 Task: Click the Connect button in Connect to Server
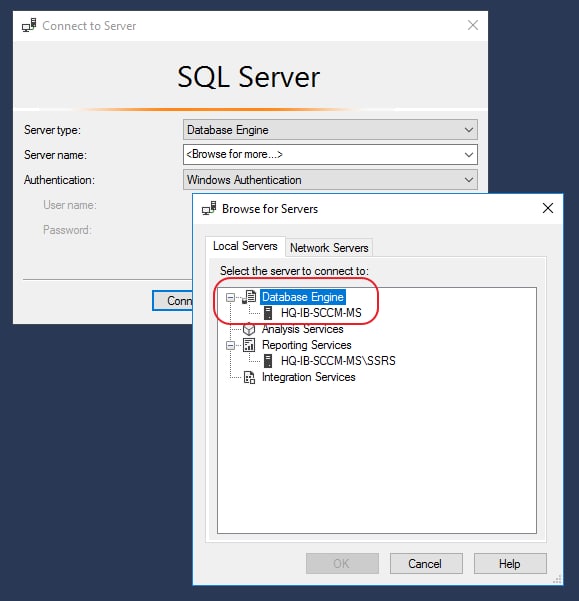point(172,300)
